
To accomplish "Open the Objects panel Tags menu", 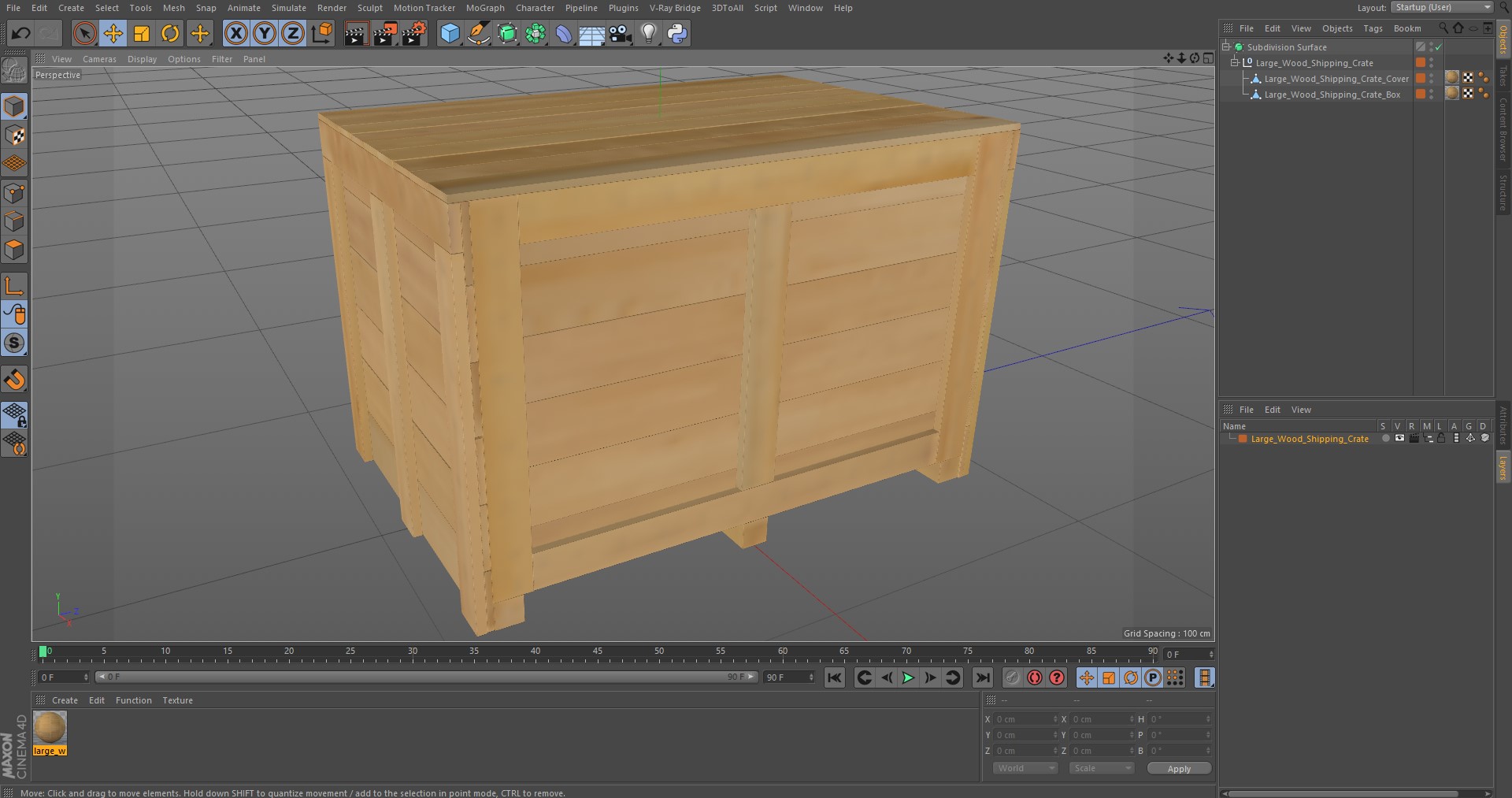I will coord(1373,28).
